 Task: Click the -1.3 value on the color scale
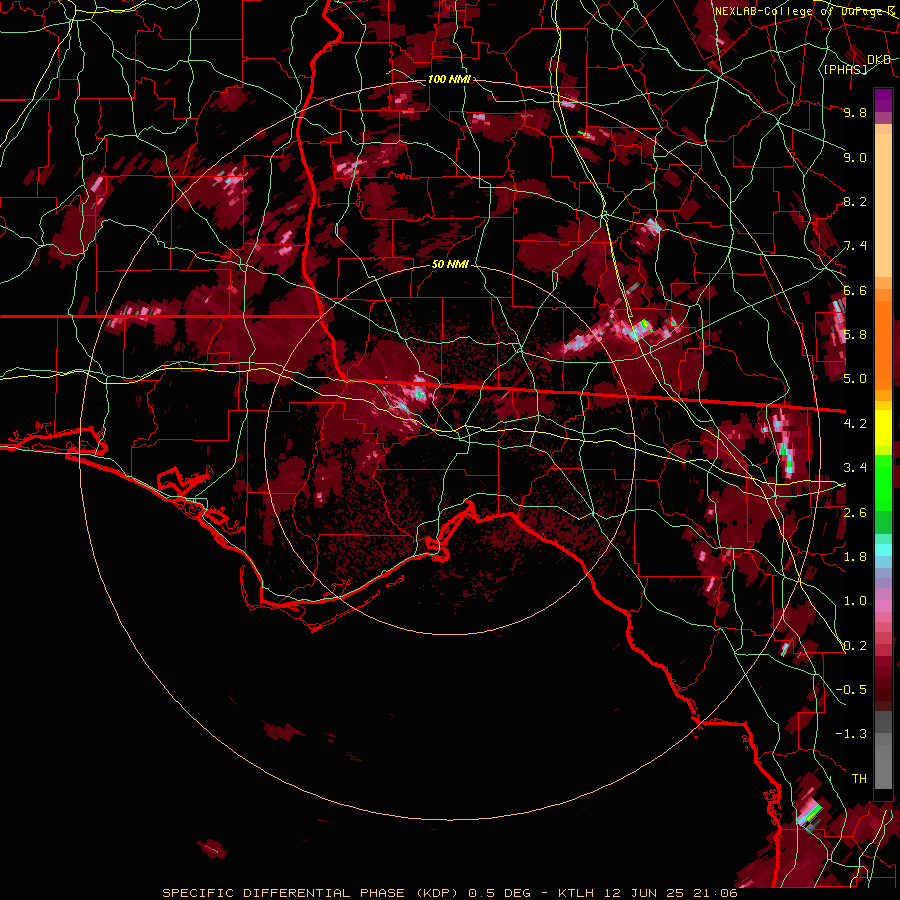point(851,734)
